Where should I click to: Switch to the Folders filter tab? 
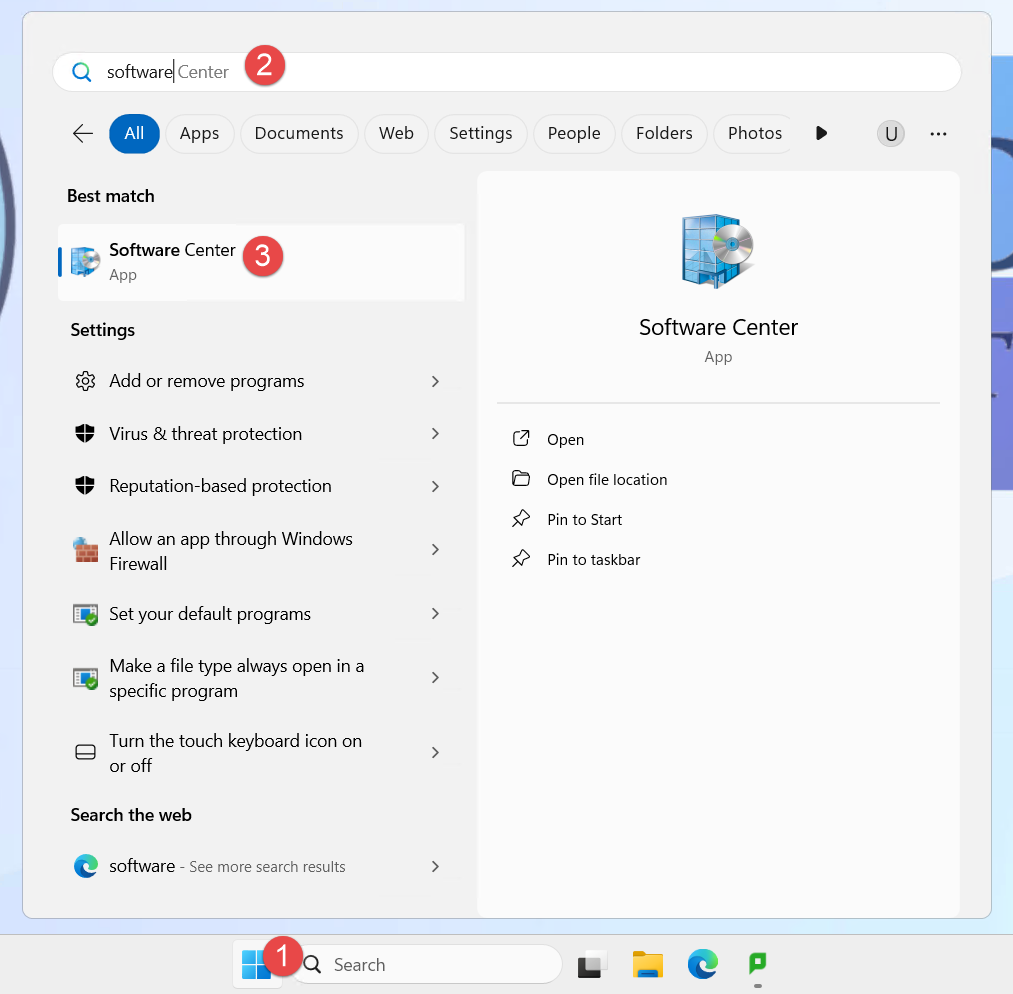664,134
